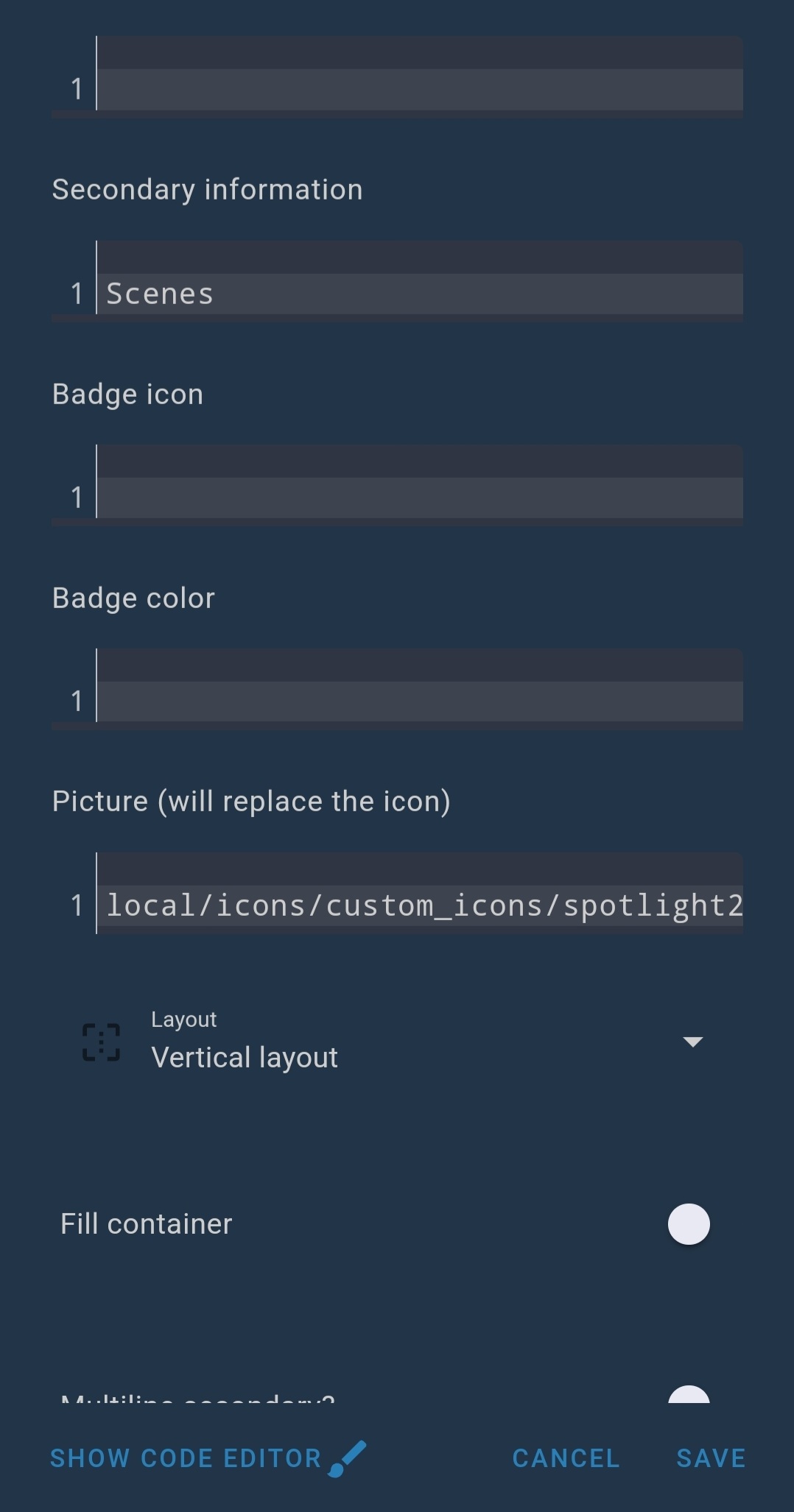Click the Secondary information label
Viewport: 794px width, 1512px height.
point(207,189)
